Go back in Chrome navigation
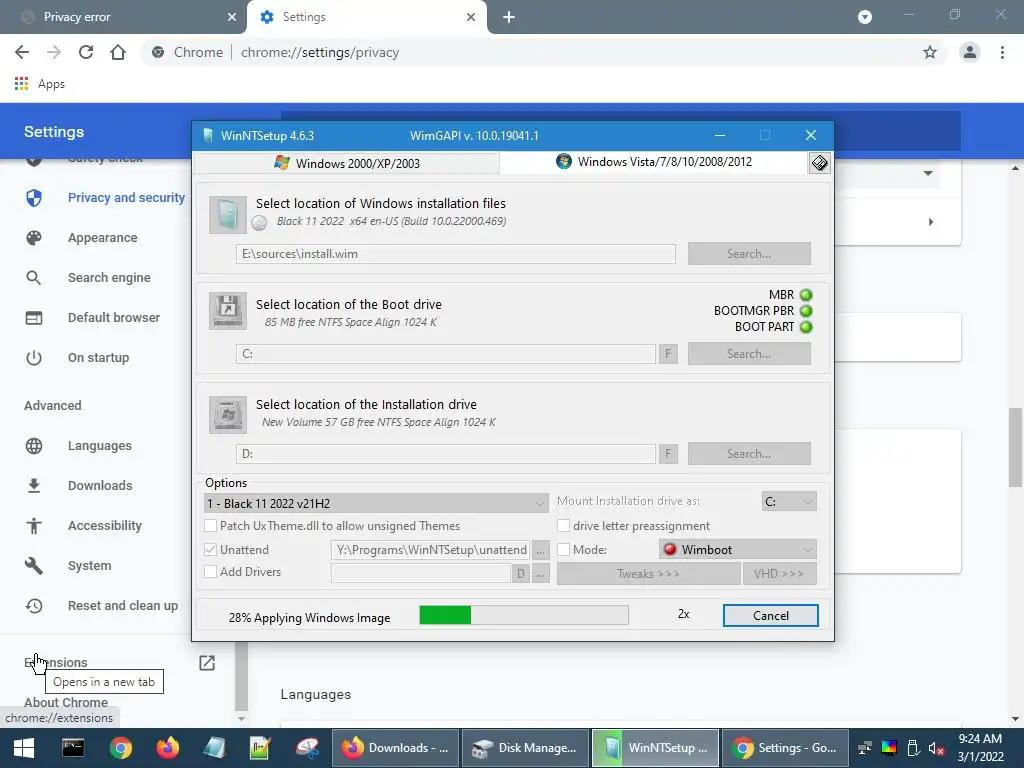The image size is (1024, 768). (22, 52)
